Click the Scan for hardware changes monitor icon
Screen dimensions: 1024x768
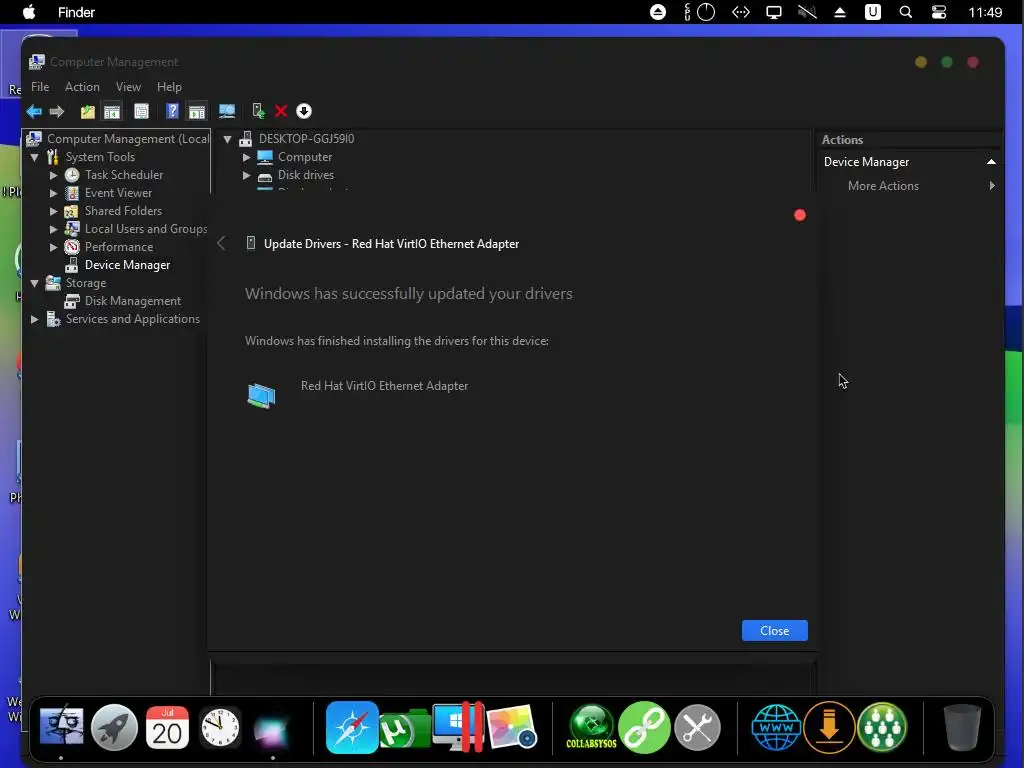point(227,112)
